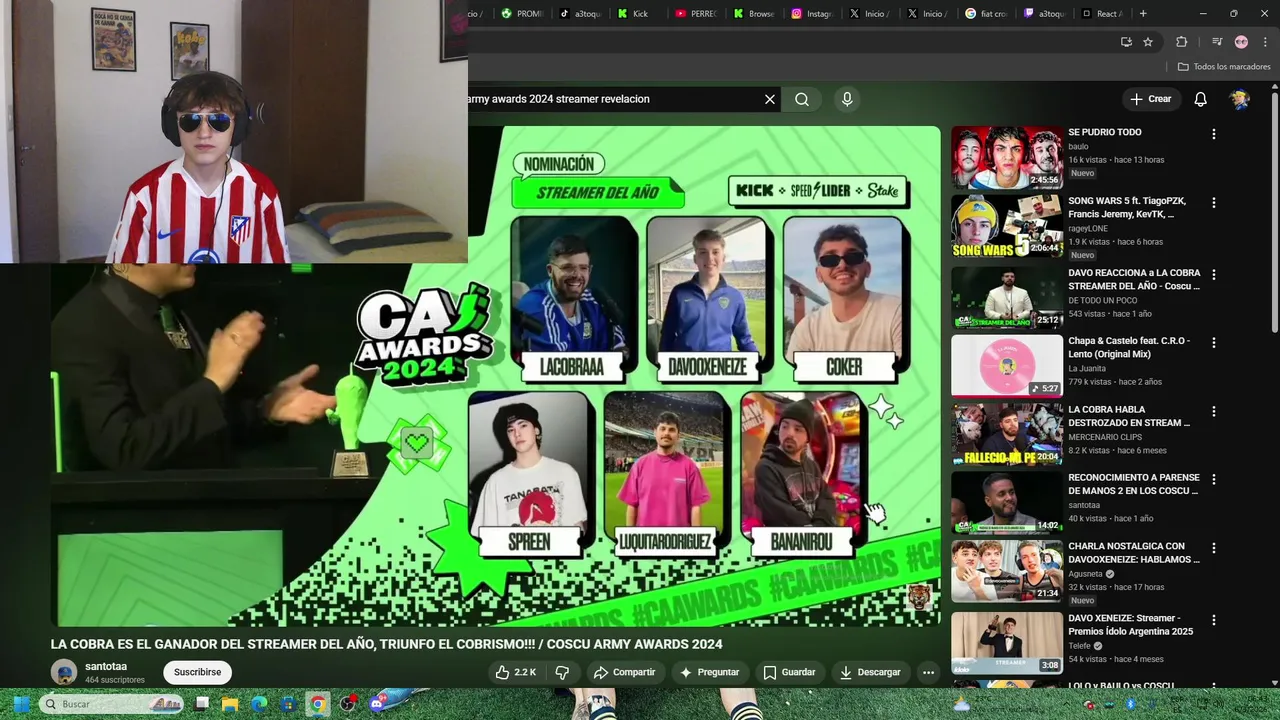Screen dimensions: 1280x720
Task: Open the Task View taskbar icon
Action: [201, 704]
